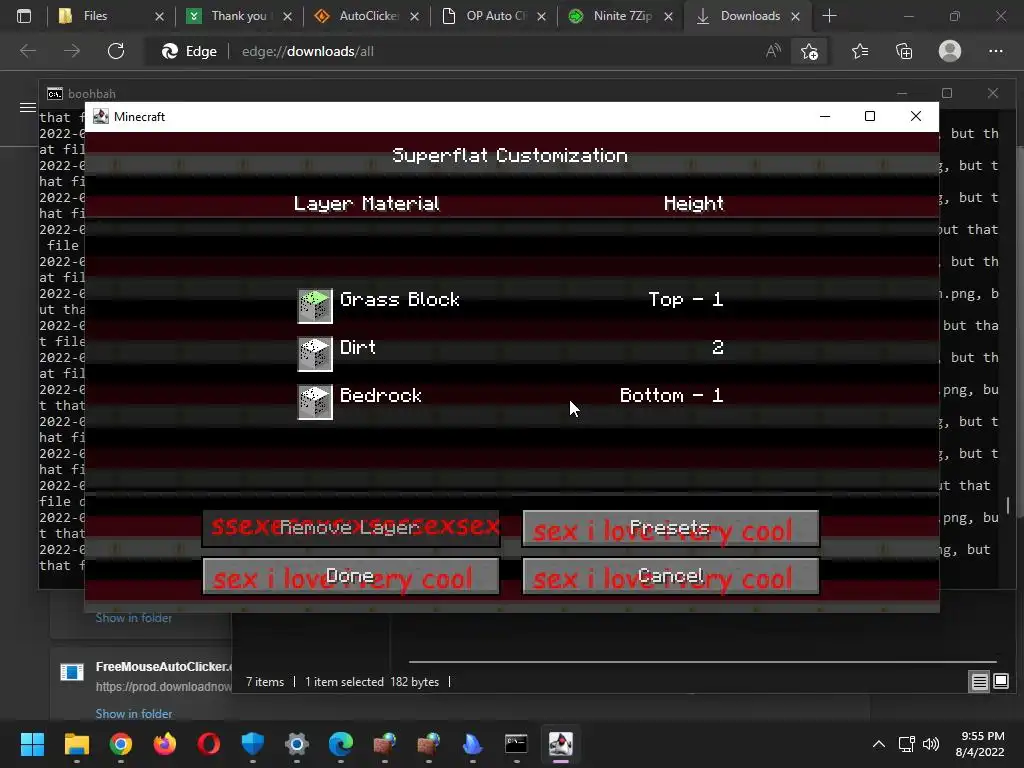Image resolution: width=1024 pixels, height=768 pixels.
Task: Refresh the Edge page
Action: (116, 51)
